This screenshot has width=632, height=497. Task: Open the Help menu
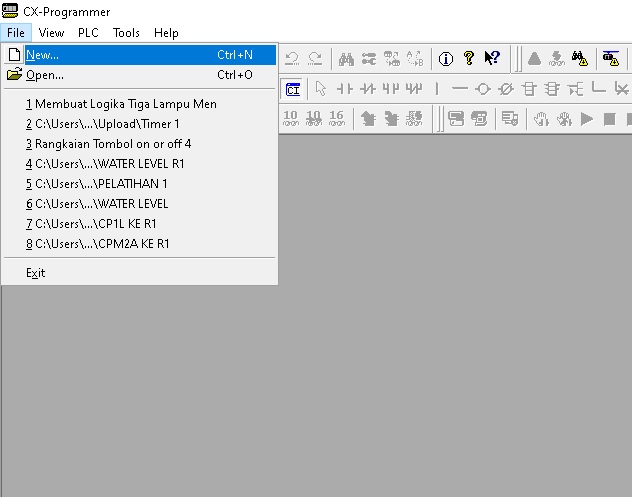pos(166,33)
